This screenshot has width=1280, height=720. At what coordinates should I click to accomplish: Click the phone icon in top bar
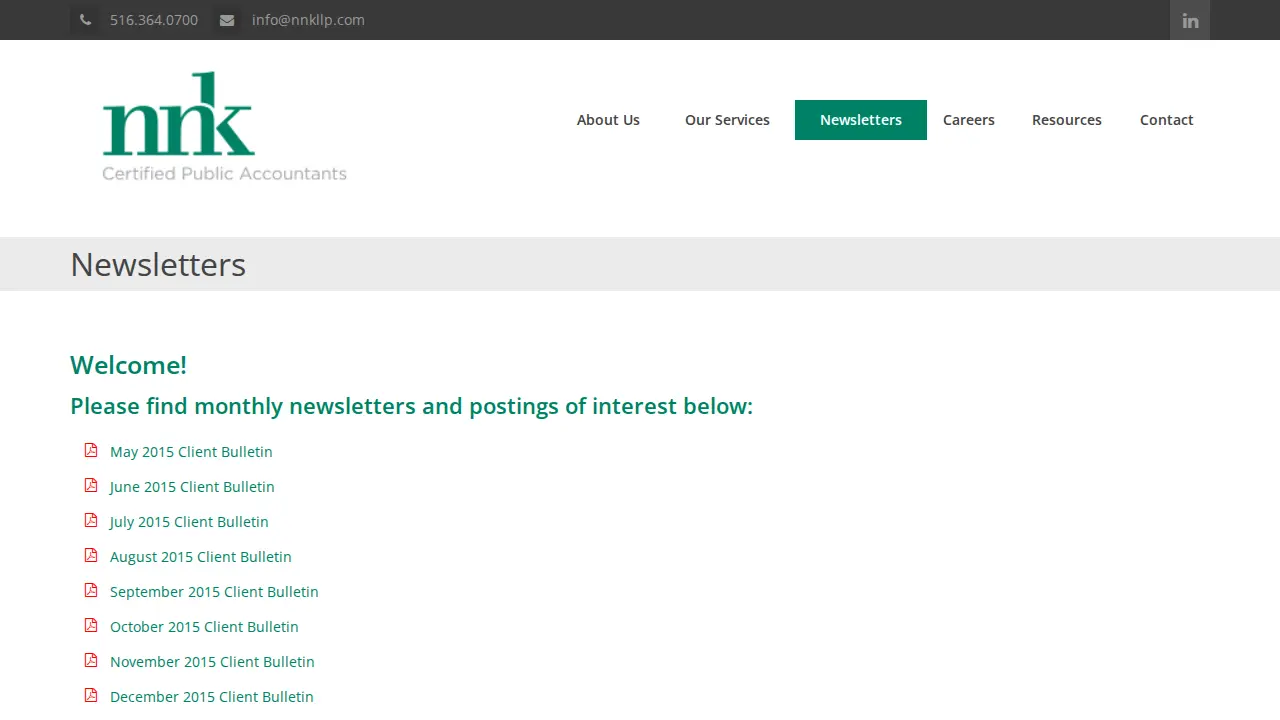click(x=85, y=20)
